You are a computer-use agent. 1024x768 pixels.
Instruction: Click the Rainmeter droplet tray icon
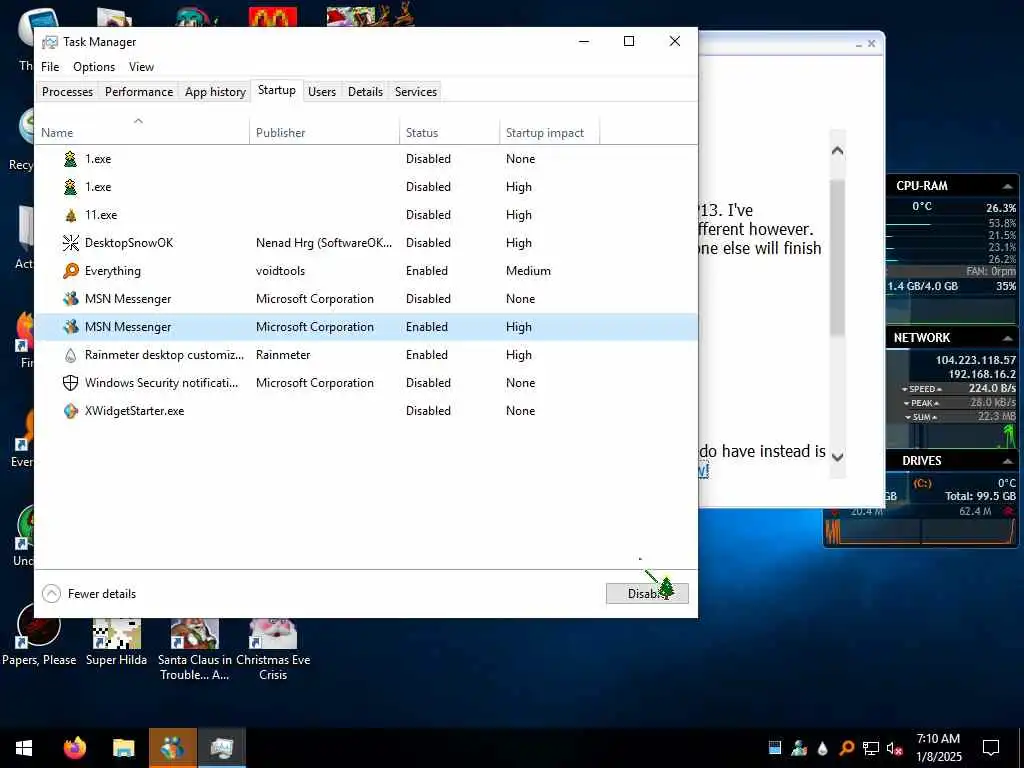coord(822,748)
